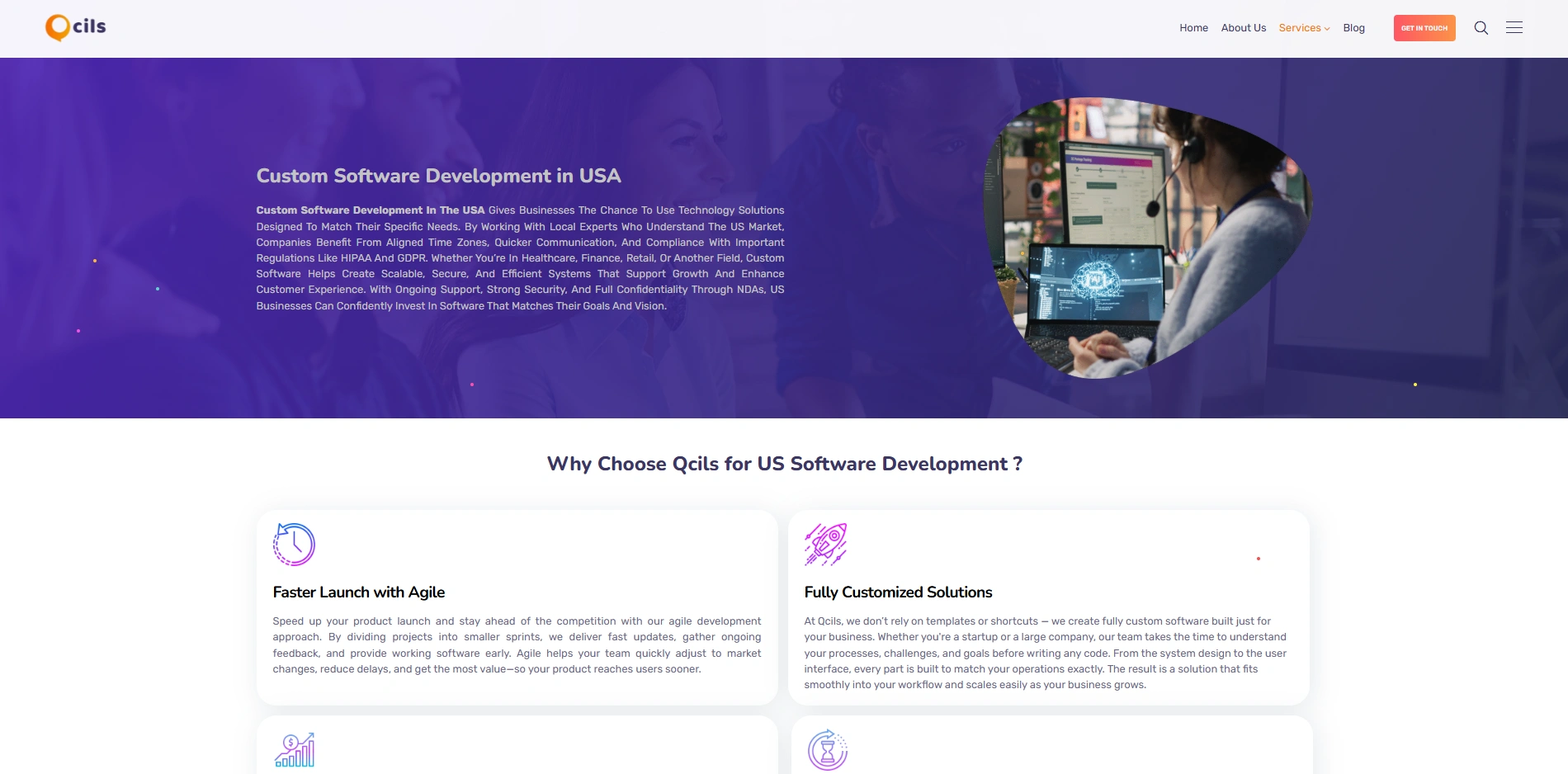This screenshot has height=774, width=1568.
Task: Click the Fully Customized Solutions card description
Action: 1045,653
